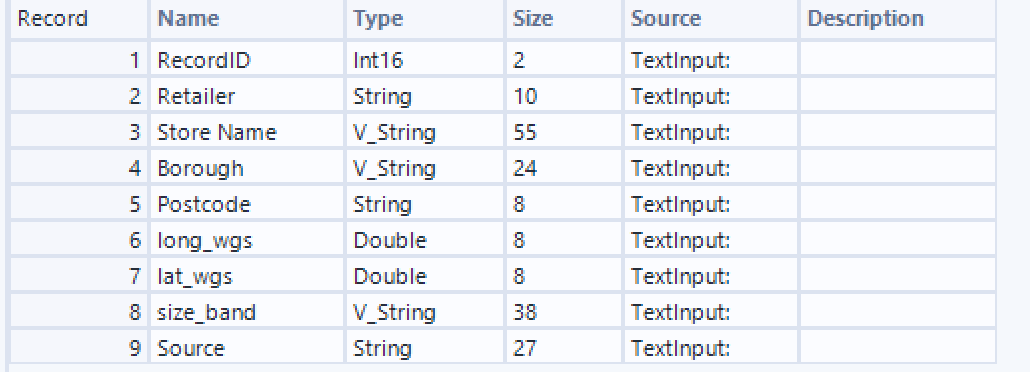Select the long_wgs field name cell

(247, 241)
